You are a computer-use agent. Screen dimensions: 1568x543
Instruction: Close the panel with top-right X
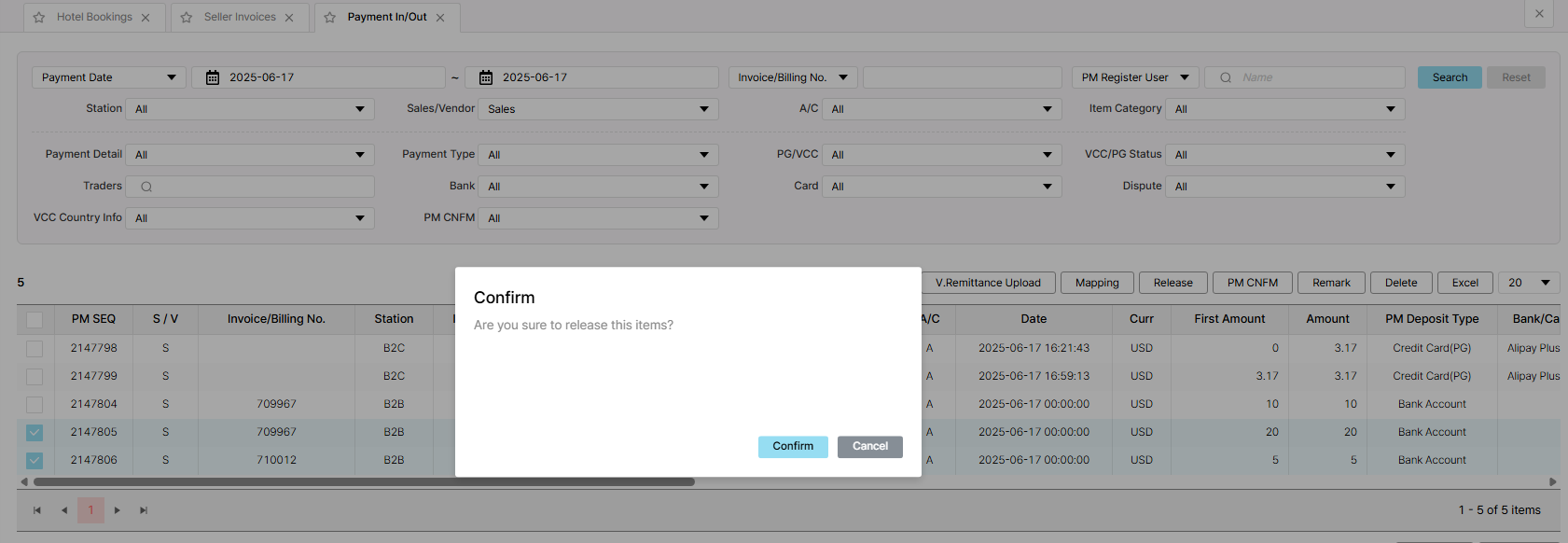(x=1539, y=14)
